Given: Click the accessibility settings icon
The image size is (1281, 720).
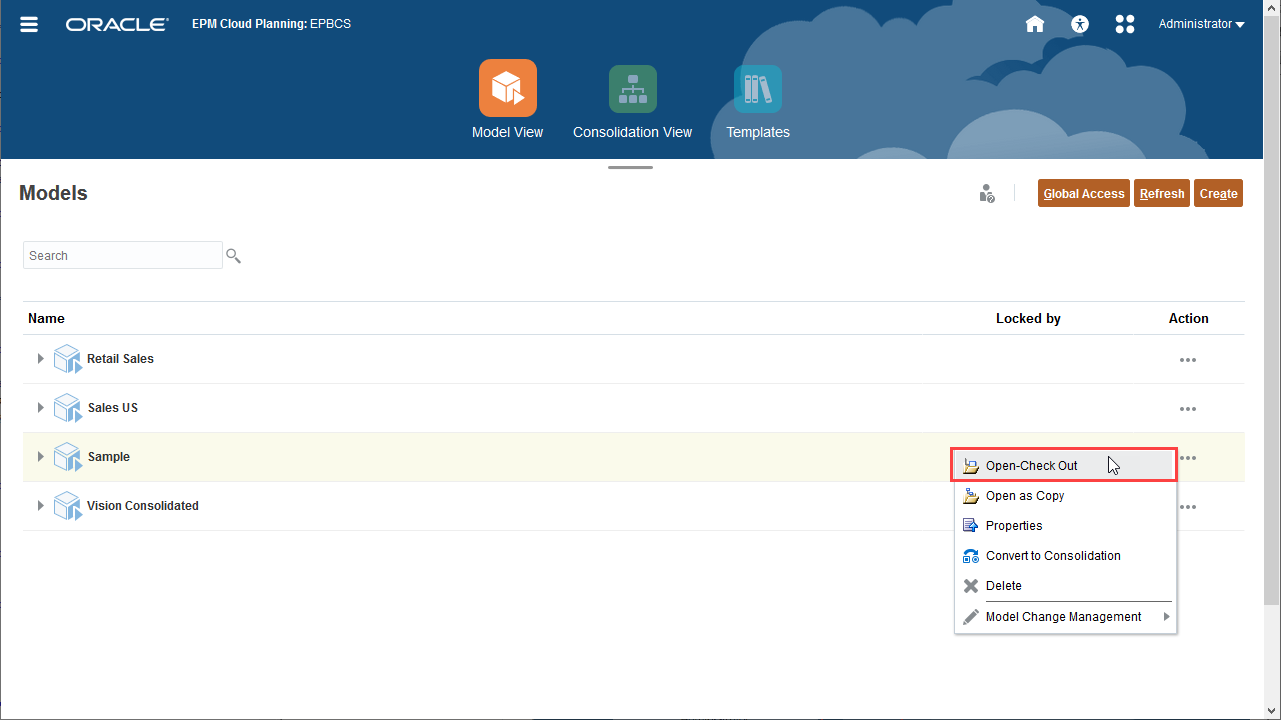Looking at the screenshot, I should [x=1079, y=23].
